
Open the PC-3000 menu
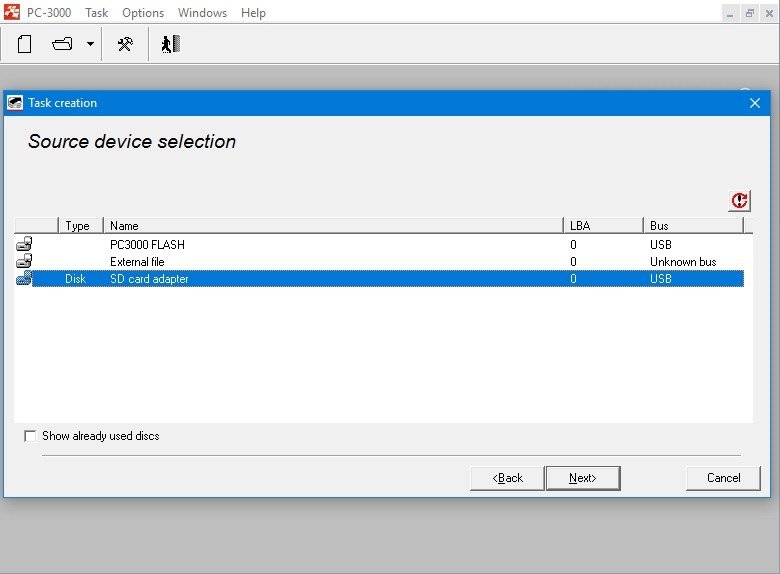[x=49, y=12]
